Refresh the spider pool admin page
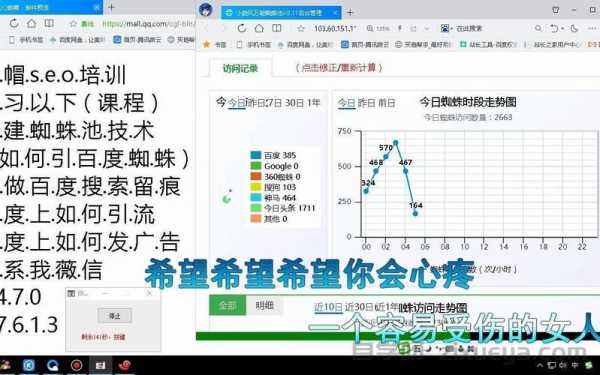Image resolution: width=600 pixels, height=375 pixels. (241, 28)
